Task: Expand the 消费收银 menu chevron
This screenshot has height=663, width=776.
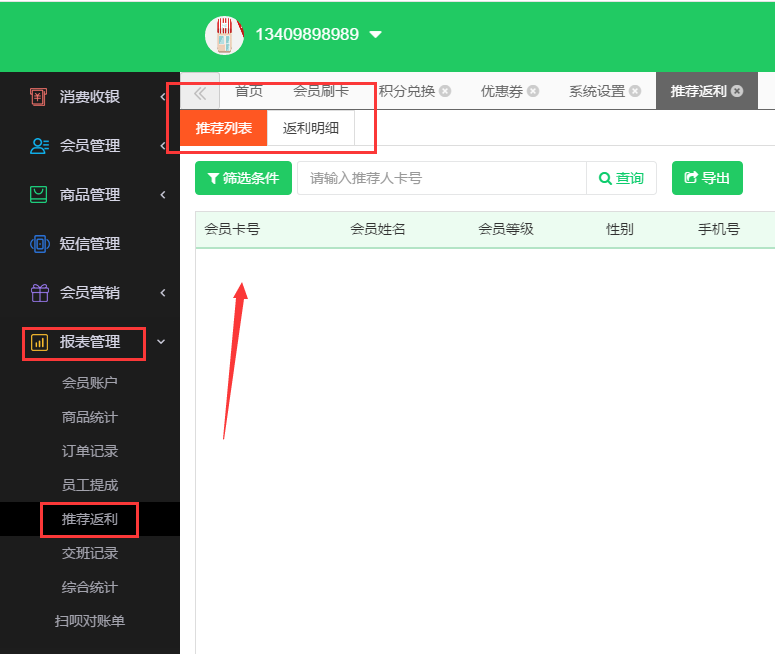Action: coord(163,97)
